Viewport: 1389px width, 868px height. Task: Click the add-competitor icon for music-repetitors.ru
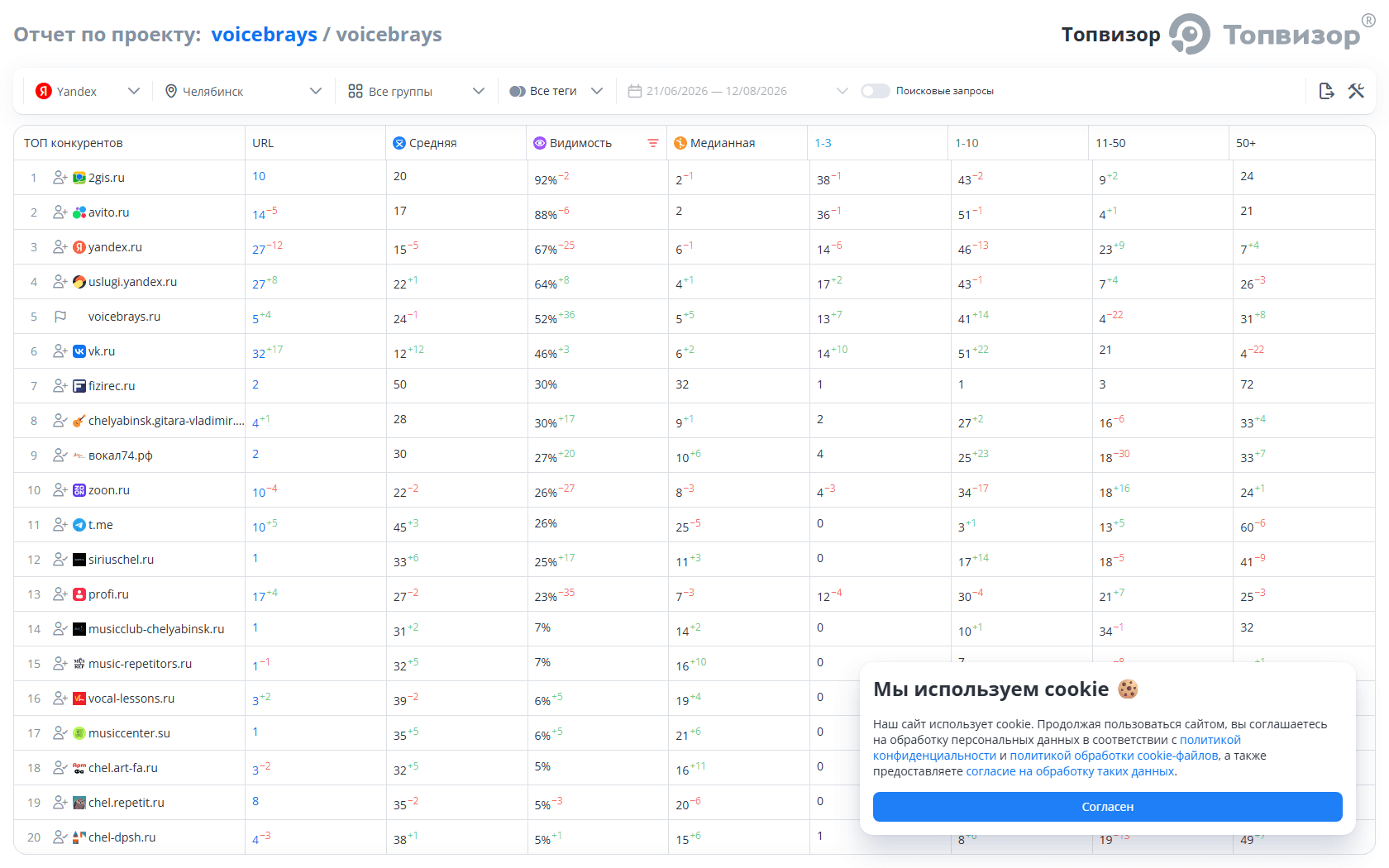[x=60, y=664]
